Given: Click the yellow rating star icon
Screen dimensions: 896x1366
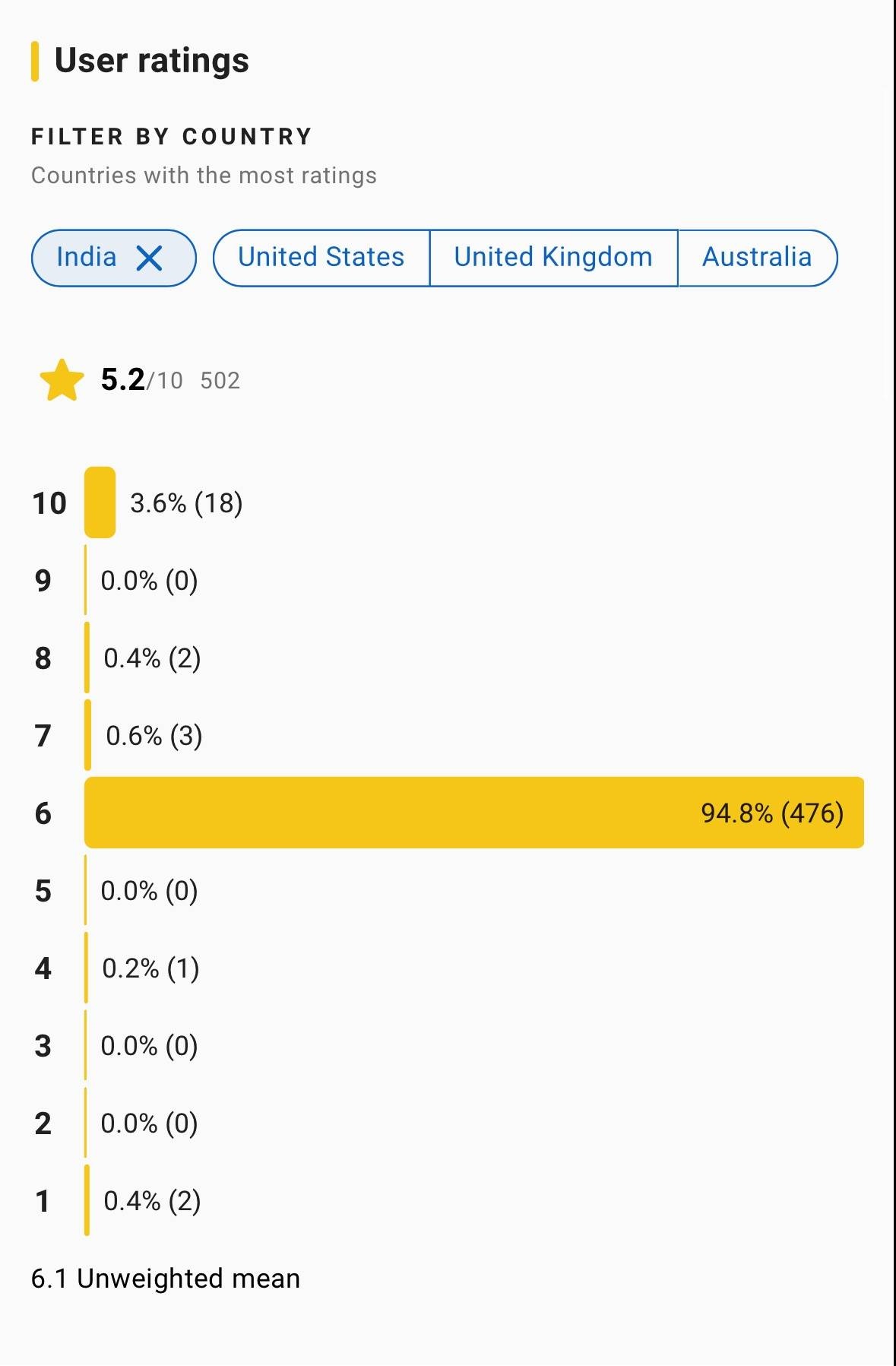Looking at the screenshot, I should tap(62, 380).
